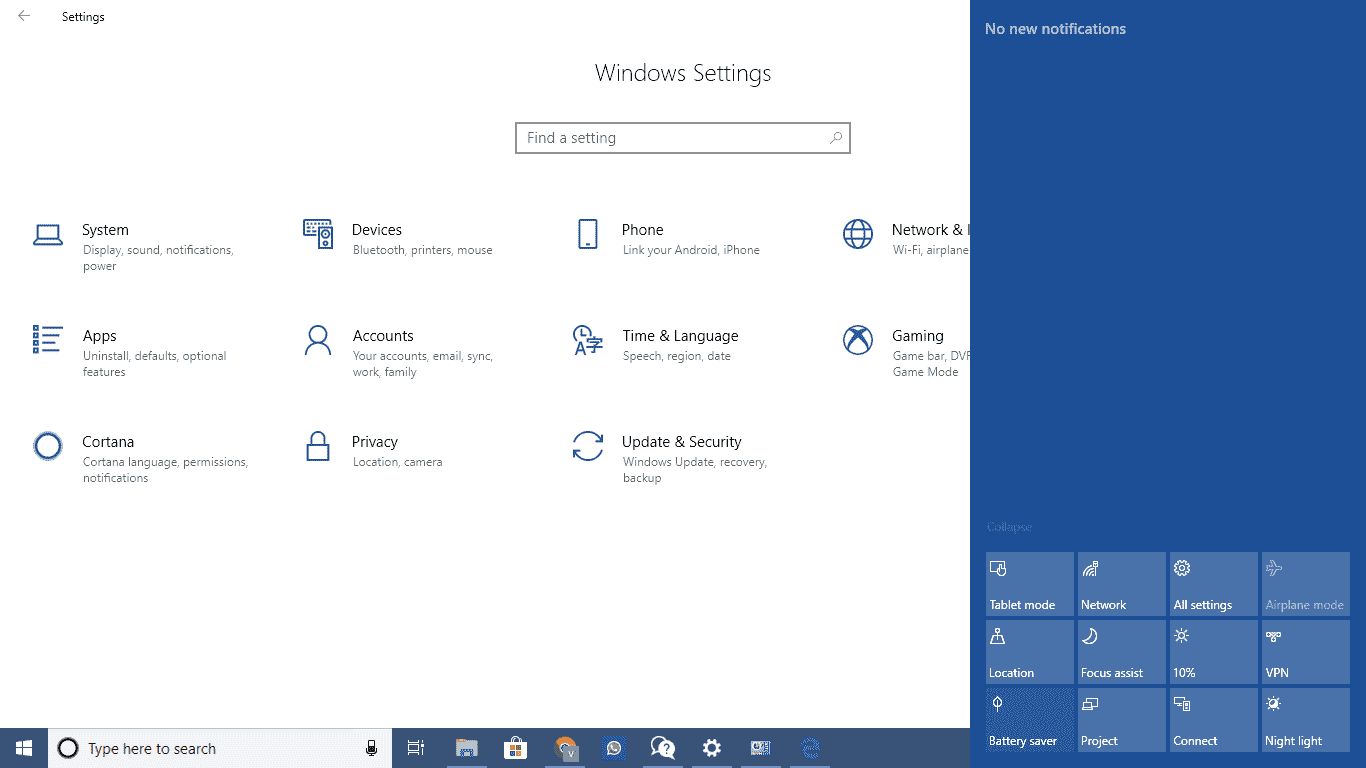The image size is (1366, 768).
Task: Open the Gaming Xbox settings tile
Action: (x=906, y=353)
